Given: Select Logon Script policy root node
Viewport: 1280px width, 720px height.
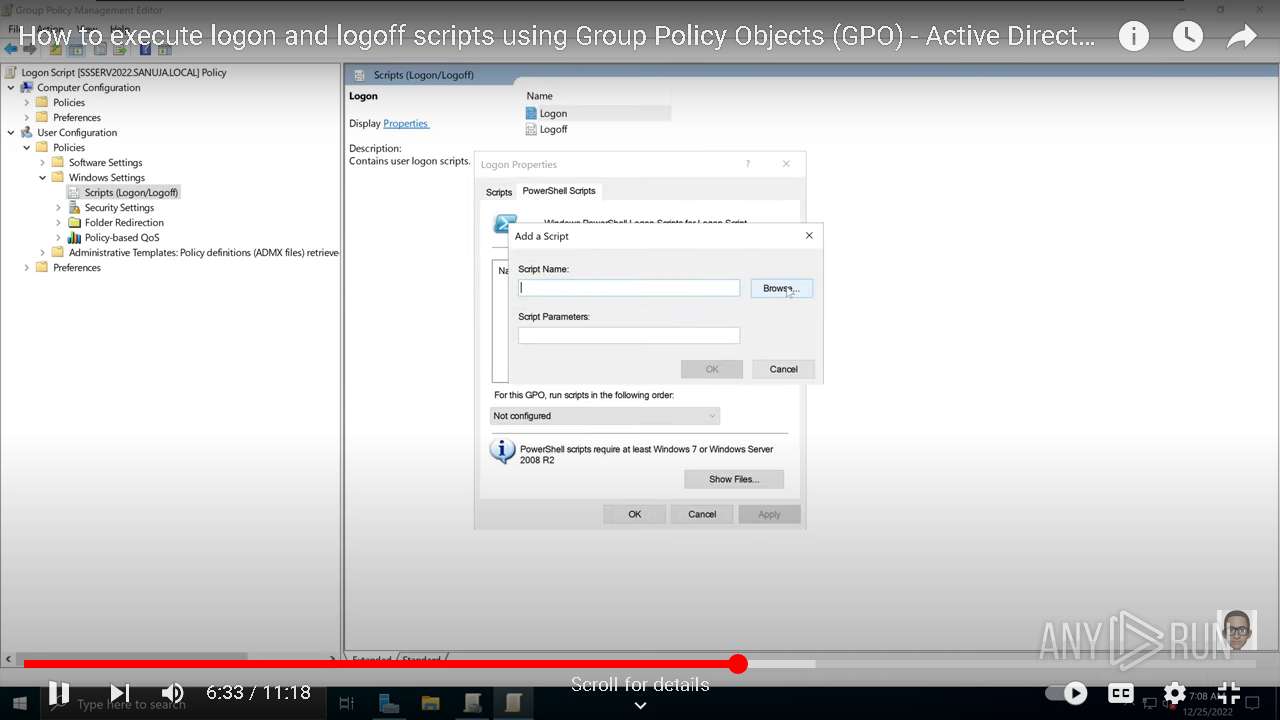Looking at the screenshot, I should click(123, 72).
